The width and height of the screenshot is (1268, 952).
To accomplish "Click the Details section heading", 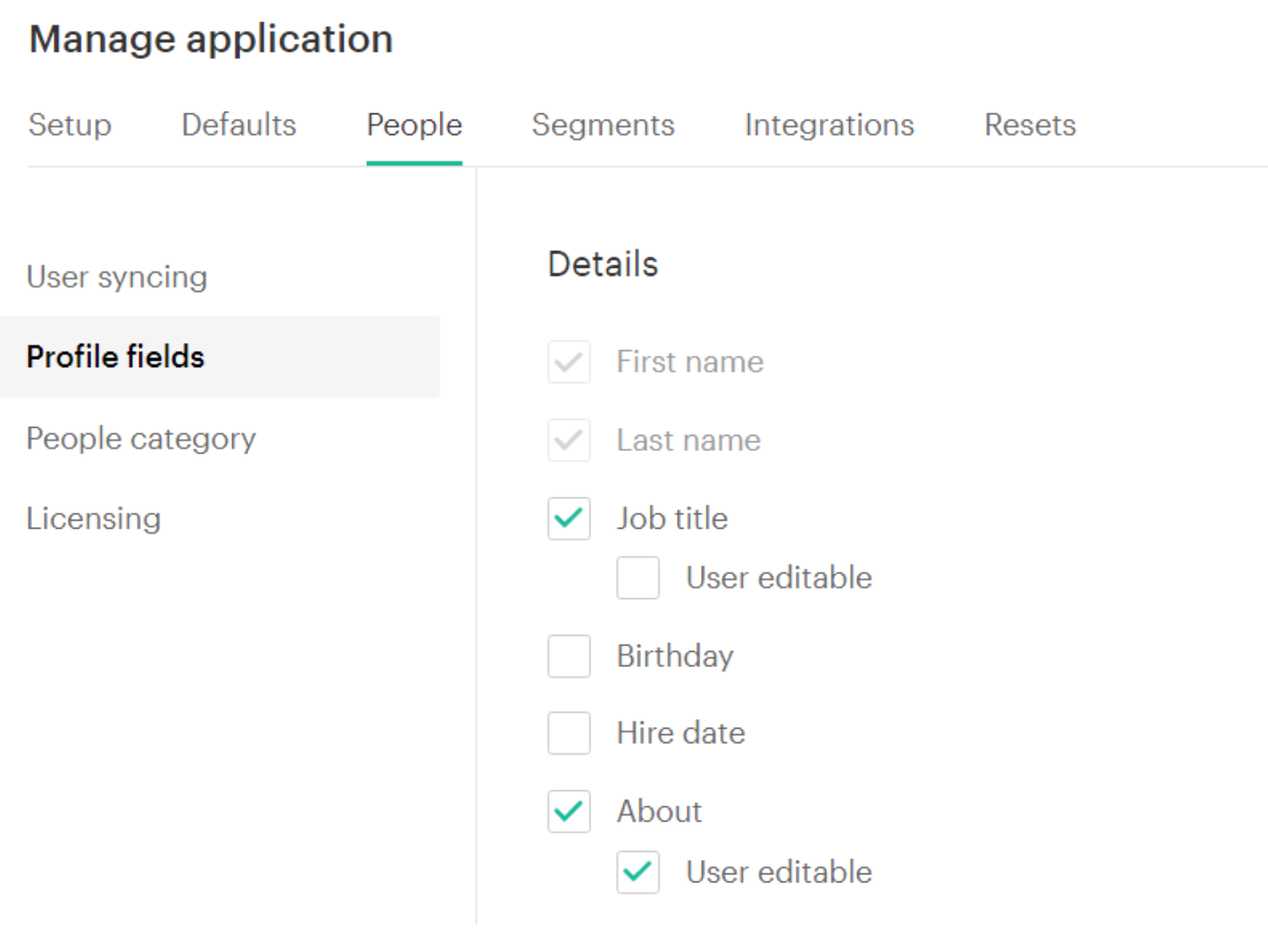I will pyautogui.click(x=603, y=264).
